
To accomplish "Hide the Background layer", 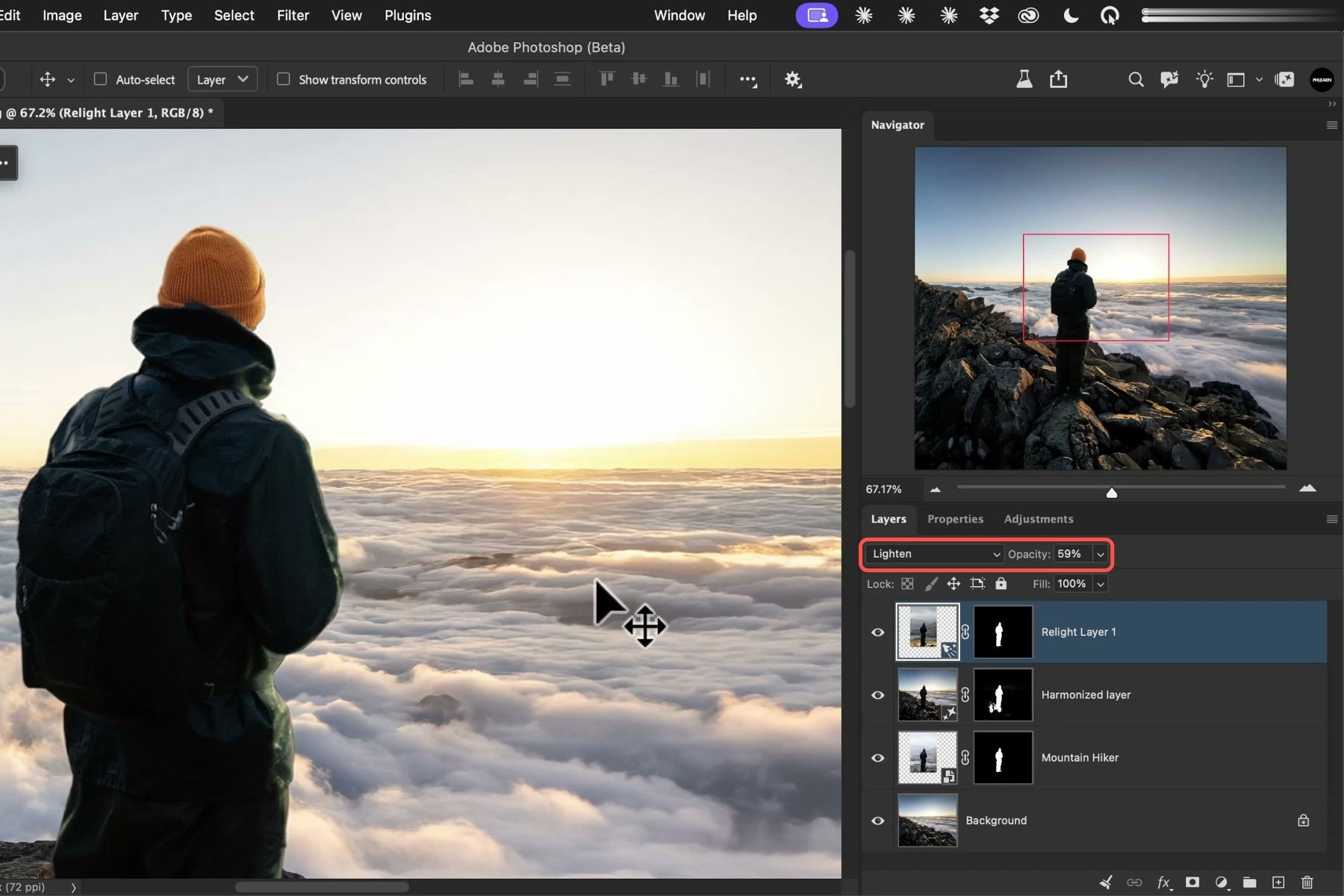I will coord(878,821).
